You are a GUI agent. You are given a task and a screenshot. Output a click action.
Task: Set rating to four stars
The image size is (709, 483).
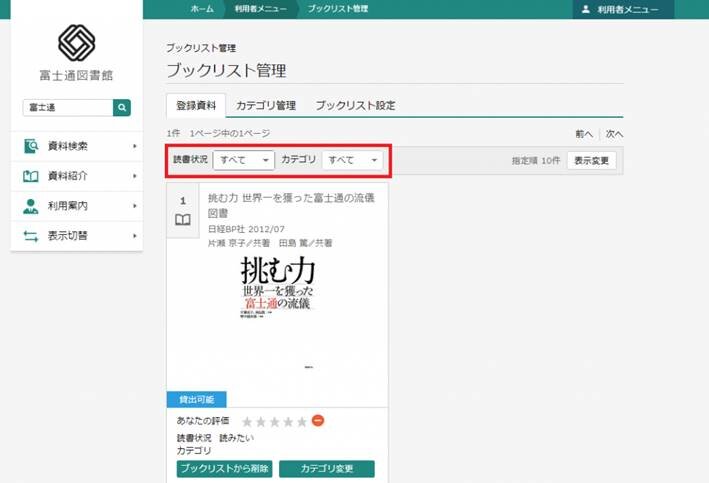(x=288, y=422)
